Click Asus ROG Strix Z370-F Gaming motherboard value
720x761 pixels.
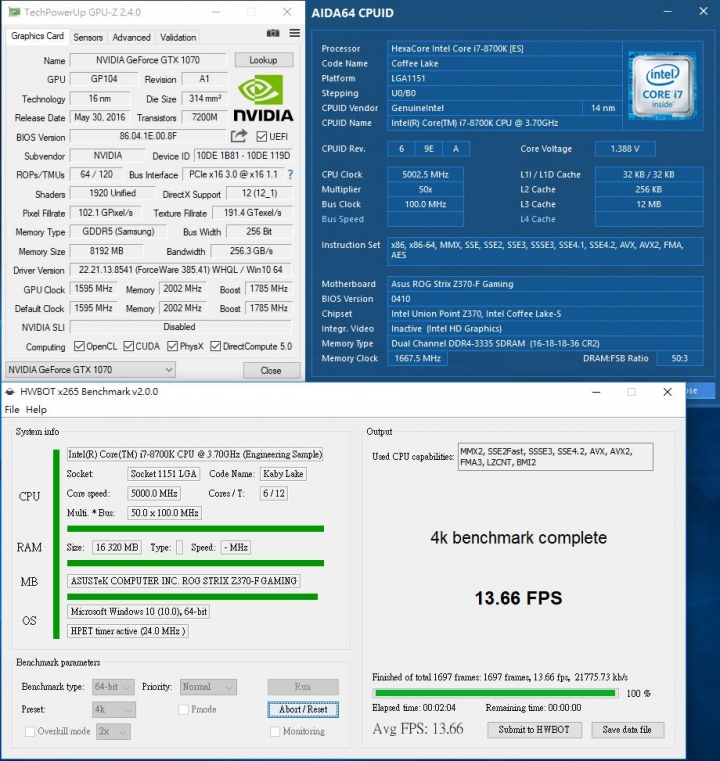click(x=545, y=284)
